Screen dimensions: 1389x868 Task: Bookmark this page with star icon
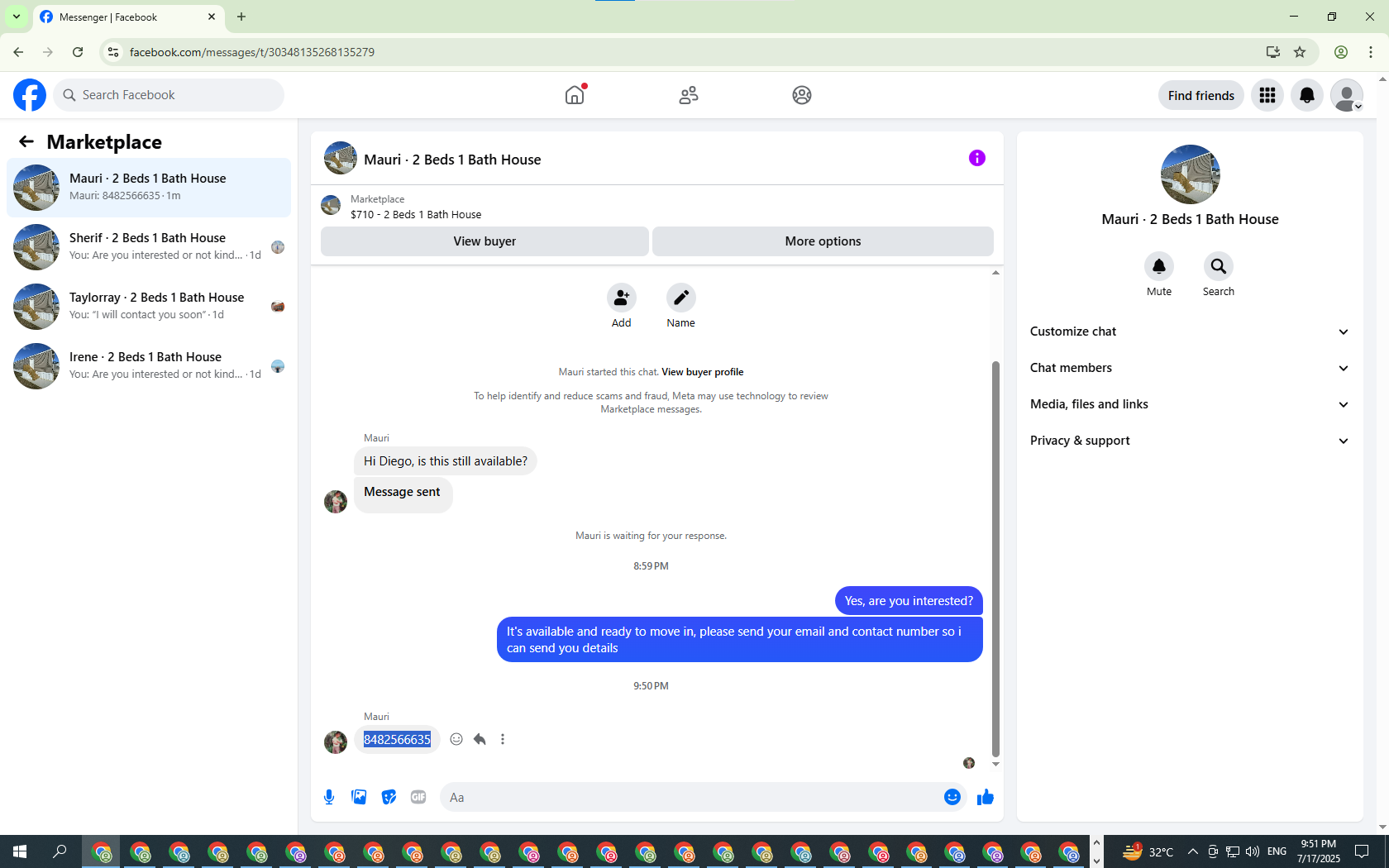[x=1300, y=52]
